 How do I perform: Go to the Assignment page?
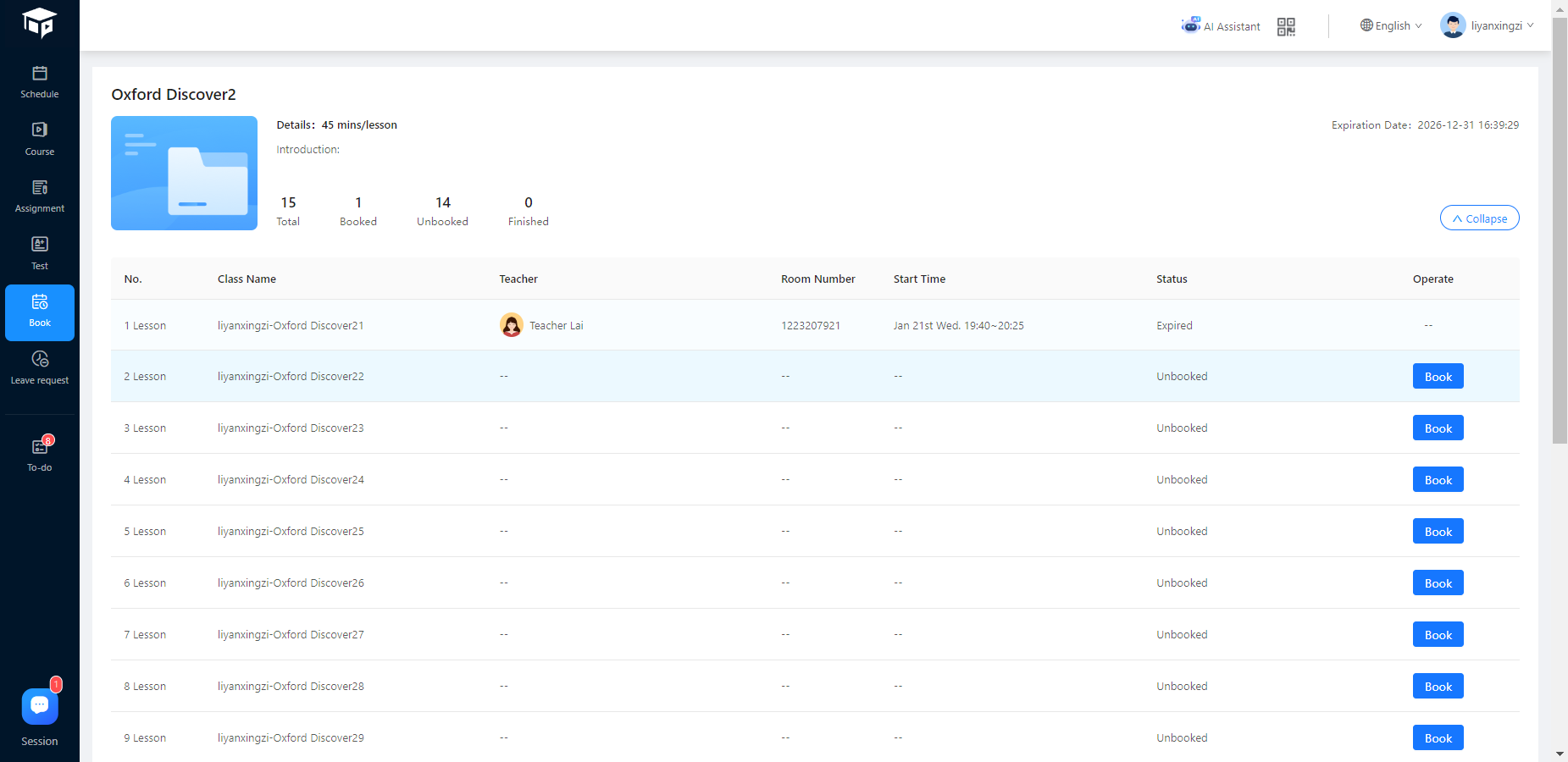(x=40, y=196)
